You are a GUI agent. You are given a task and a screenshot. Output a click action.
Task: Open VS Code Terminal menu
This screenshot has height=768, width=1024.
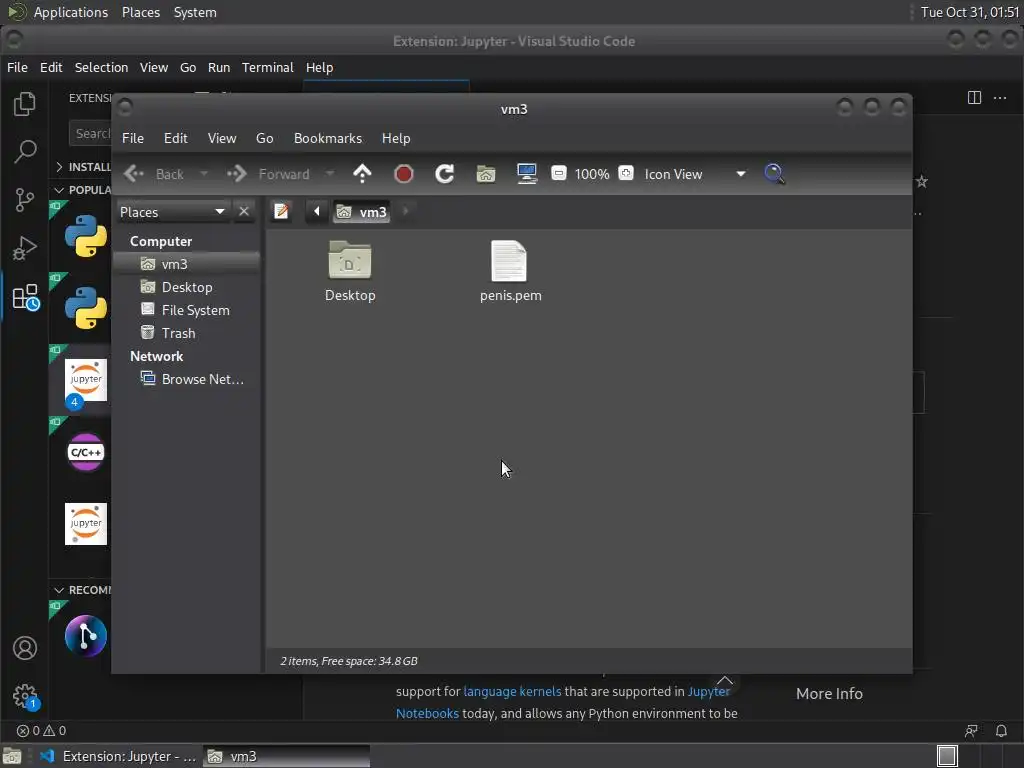pos(268,67)
